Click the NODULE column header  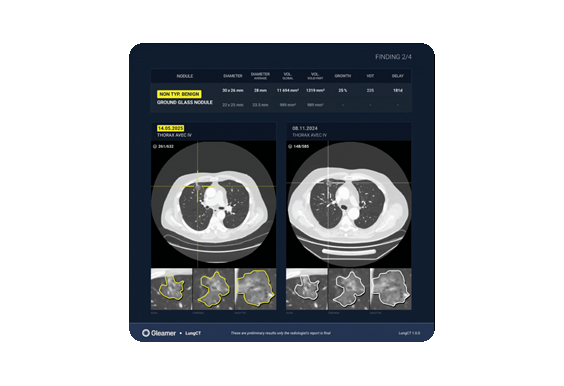pos(185,76)
